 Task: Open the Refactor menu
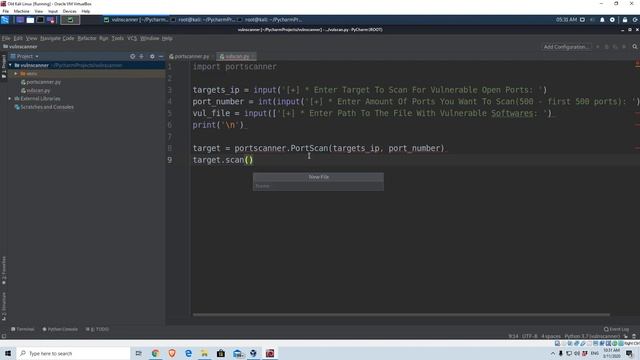point(87,38)
